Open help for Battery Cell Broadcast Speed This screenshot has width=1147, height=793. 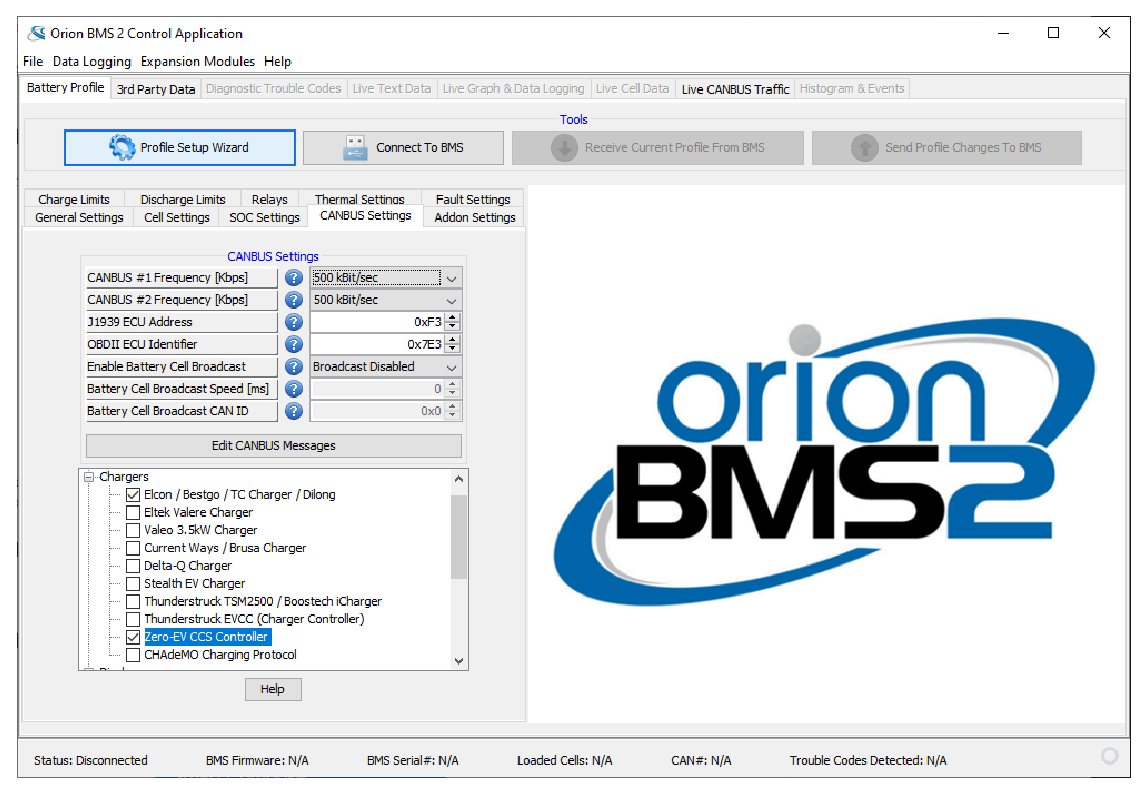tap(293, 389)
